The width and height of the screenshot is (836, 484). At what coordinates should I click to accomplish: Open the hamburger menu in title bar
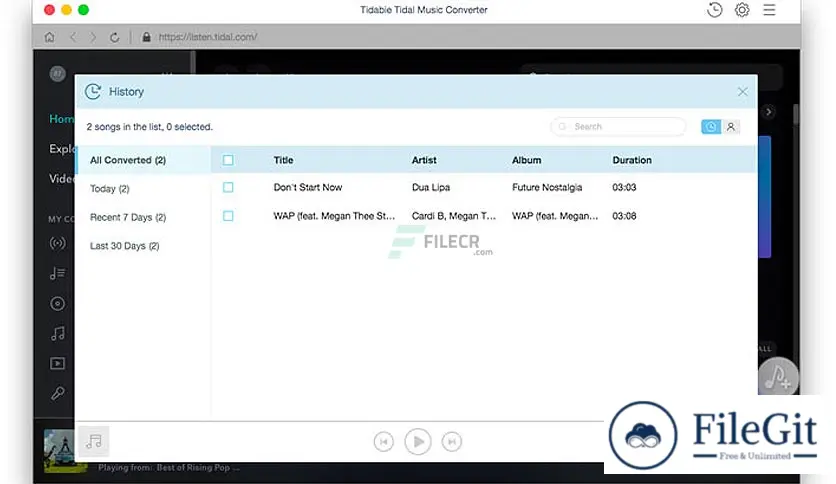(769, 10)
